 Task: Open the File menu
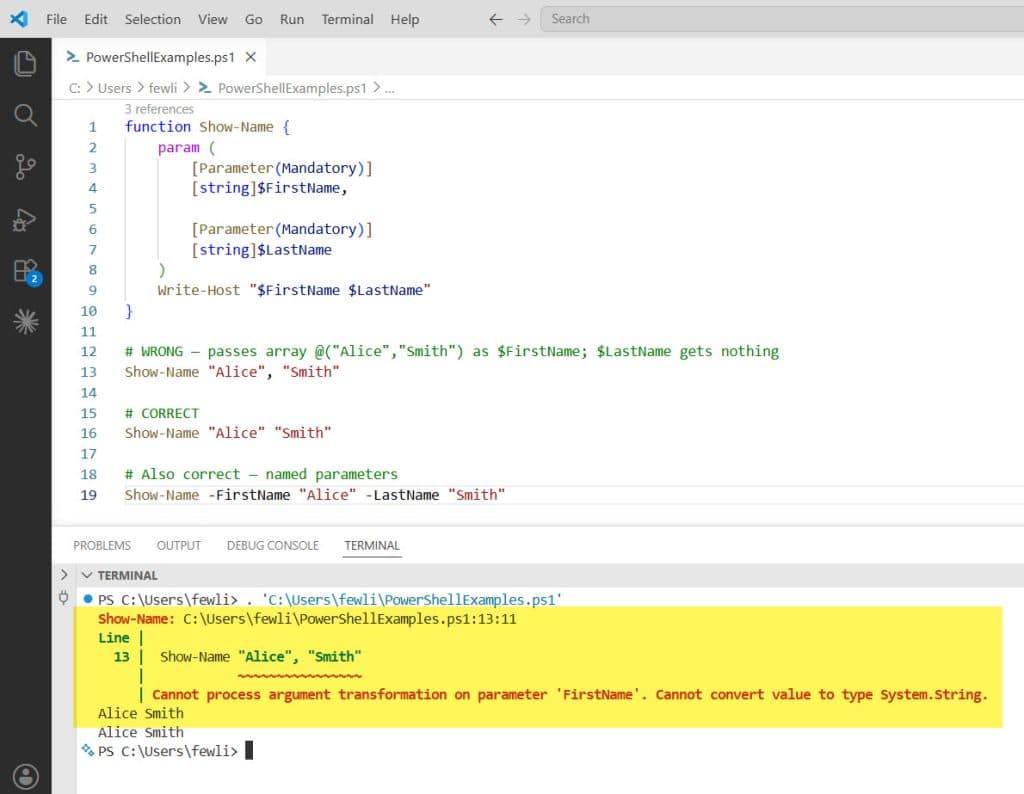[56, 20]
